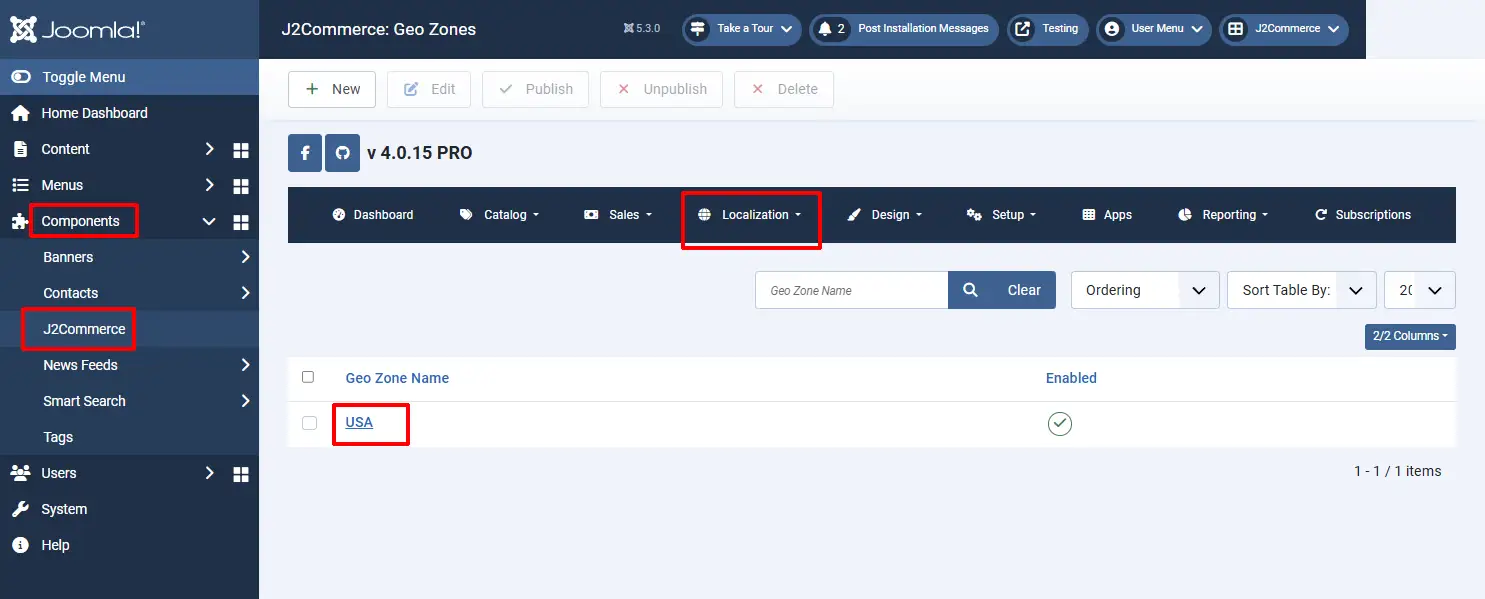Open the Localization menu

pyautogui.click(x=749, y=215)
